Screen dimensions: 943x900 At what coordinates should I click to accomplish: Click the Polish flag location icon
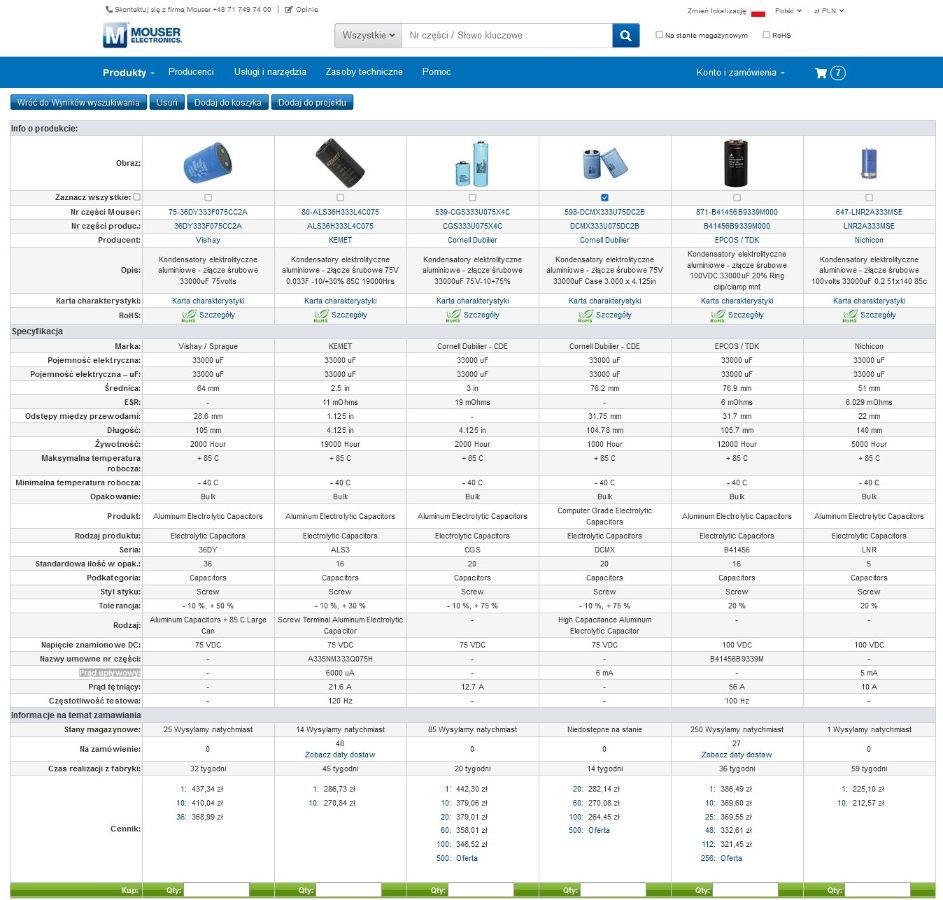[x=758, y=12]
